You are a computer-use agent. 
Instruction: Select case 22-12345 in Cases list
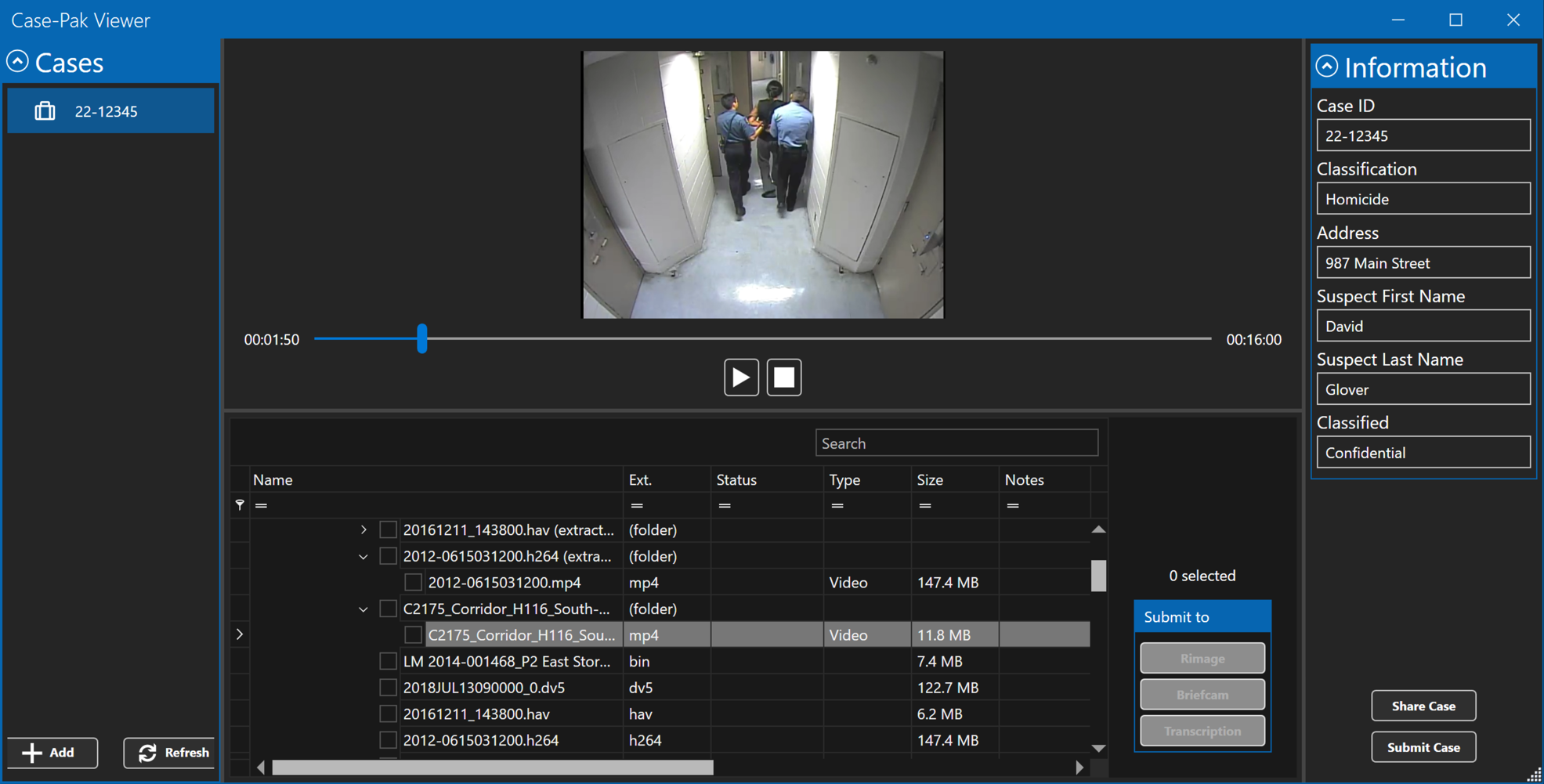pos(110,111)
